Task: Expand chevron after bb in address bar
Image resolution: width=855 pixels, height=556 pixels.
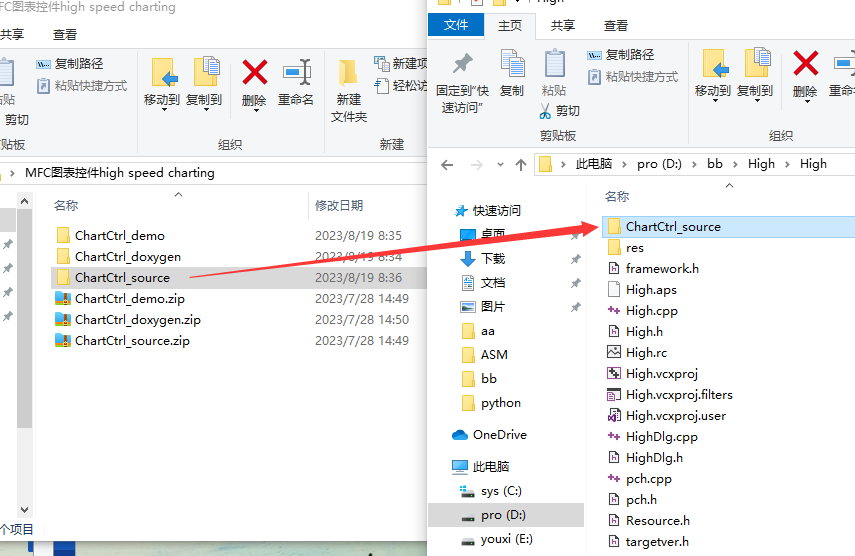Action: click(735, 165)
